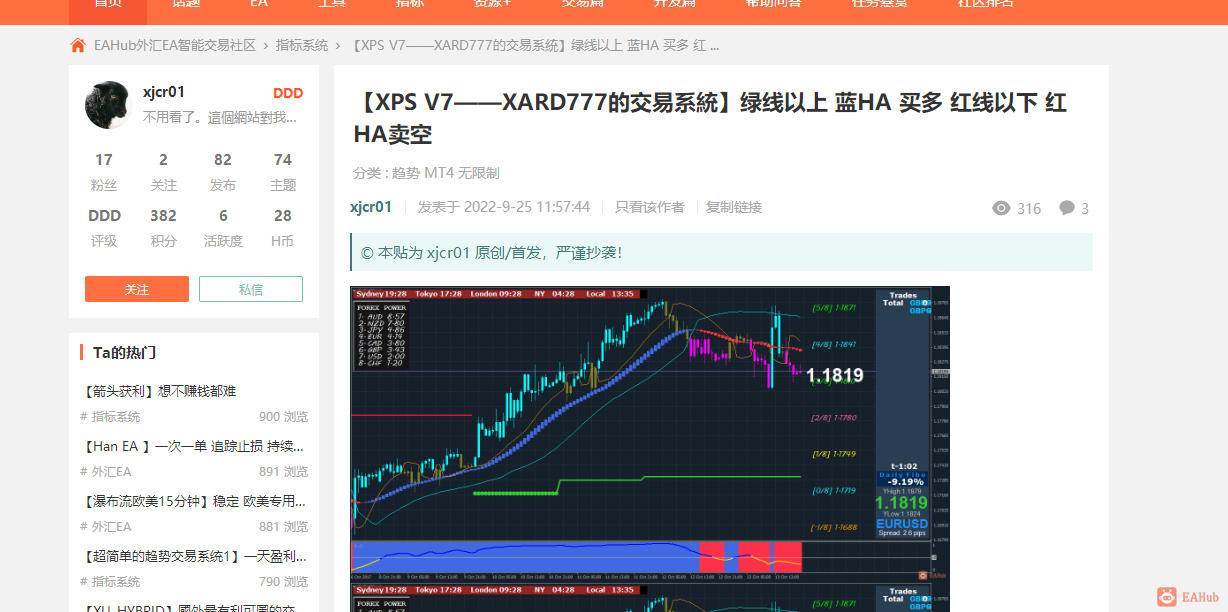This screenshot has width=1228, height=612.
Task: Open the 趋势 category tag
Action: [406, 173]
